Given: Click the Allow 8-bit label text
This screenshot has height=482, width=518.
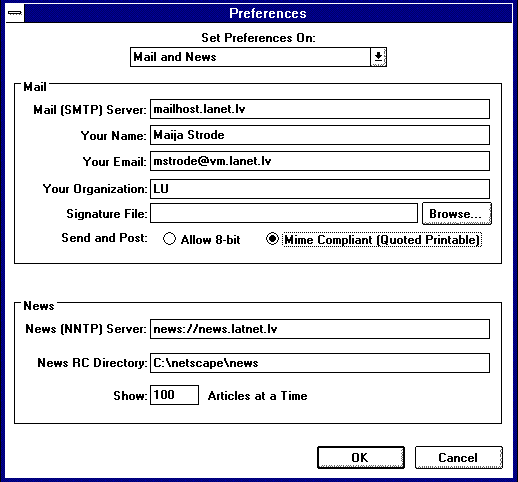Looking at the screenshot, I should 210,240.
